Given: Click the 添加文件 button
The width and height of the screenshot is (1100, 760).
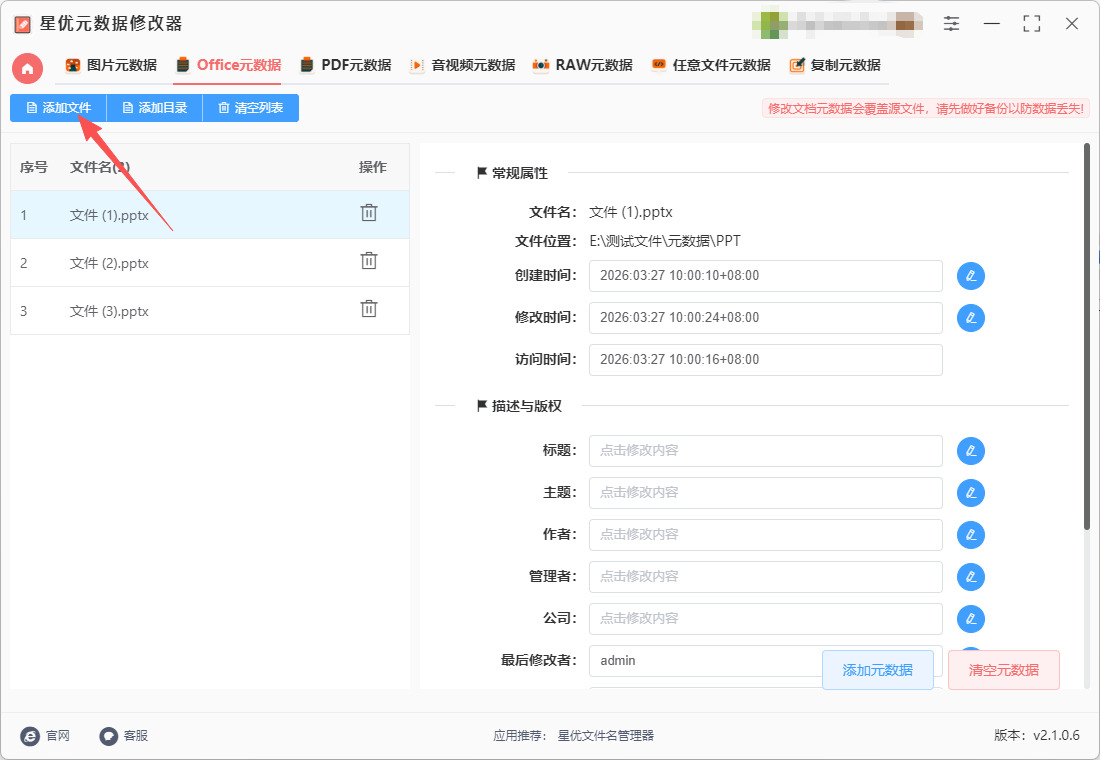Looking at the screenshot, I should click(x=58, y=108).
